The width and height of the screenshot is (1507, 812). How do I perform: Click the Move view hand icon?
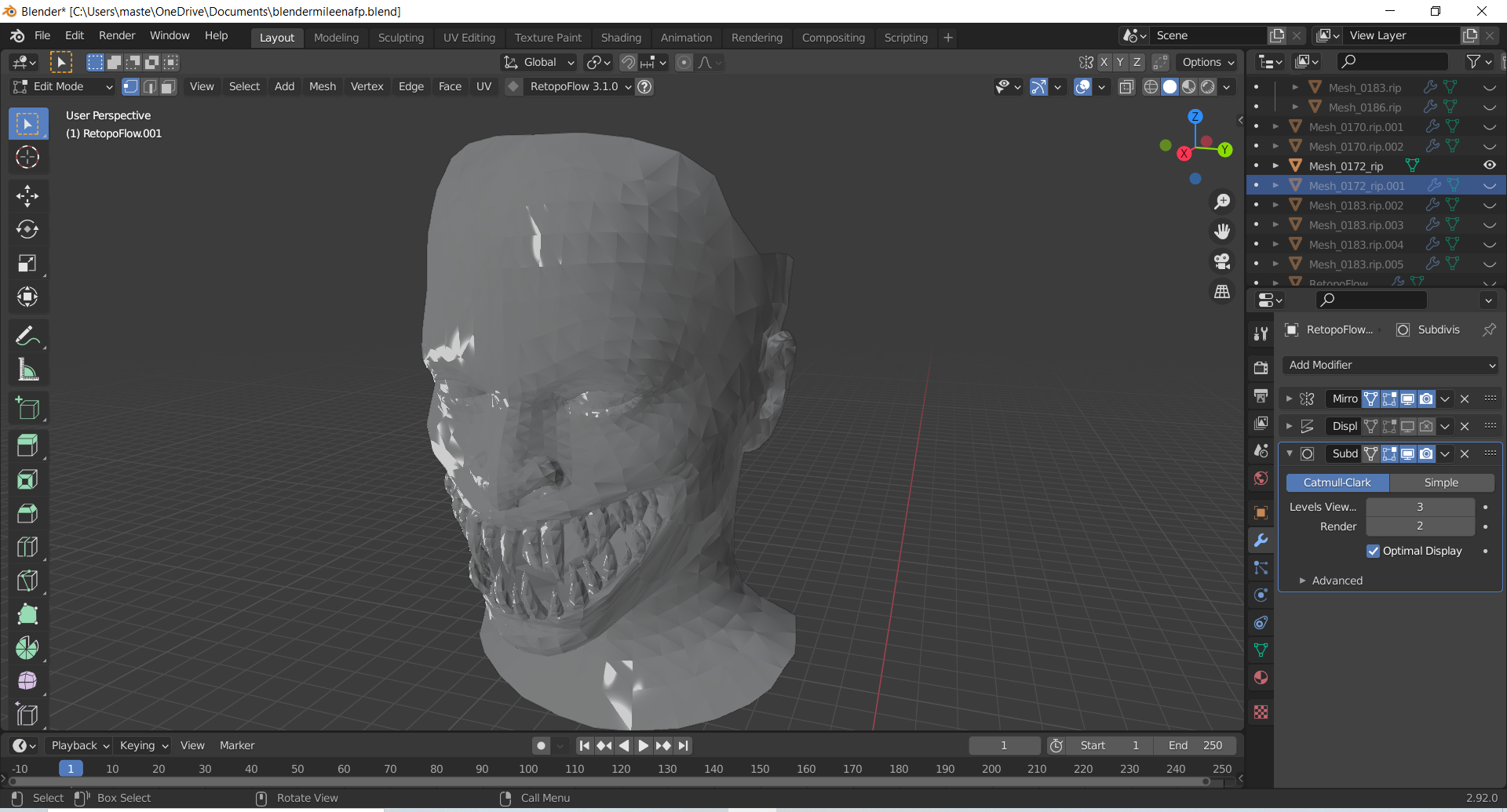click(1222, 231)
